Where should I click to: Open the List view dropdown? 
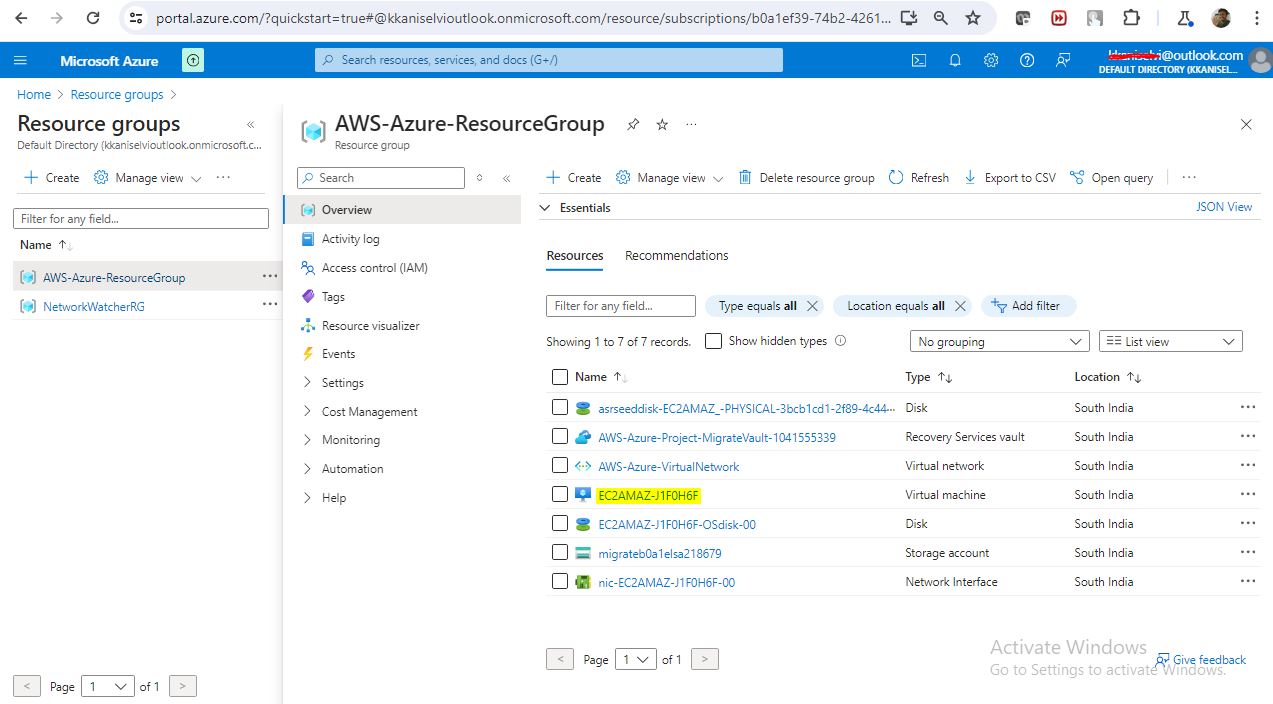point(1170,342)
